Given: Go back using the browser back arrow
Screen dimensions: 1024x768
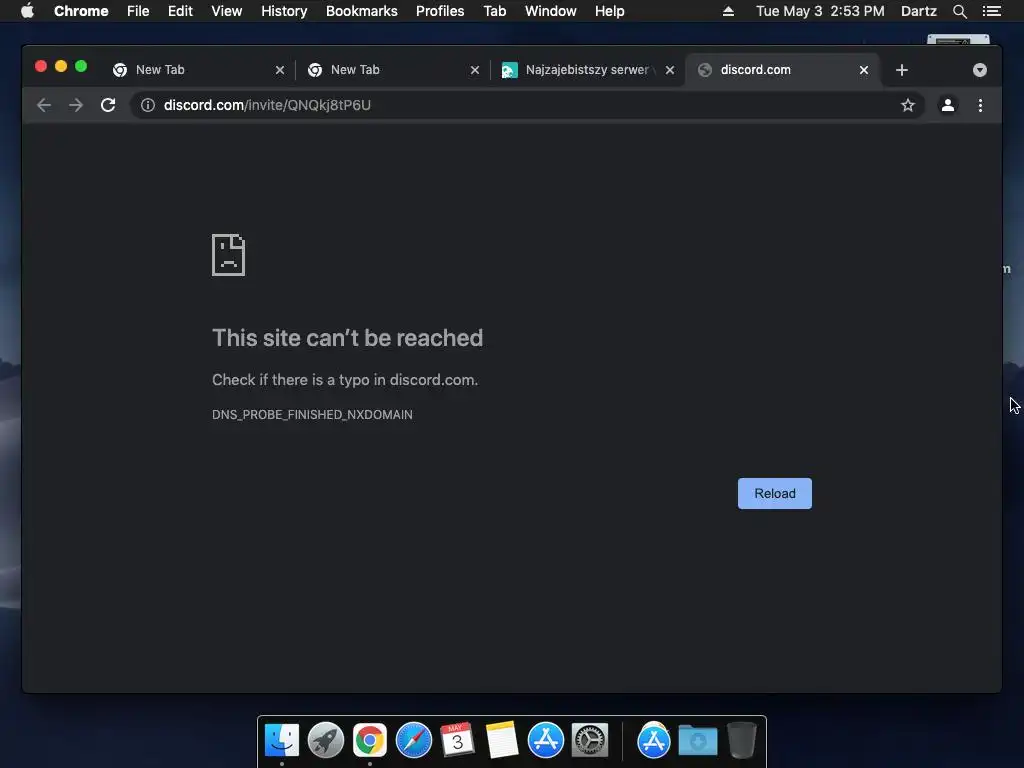Looking at the screenshot, I should tap(44, 105).
